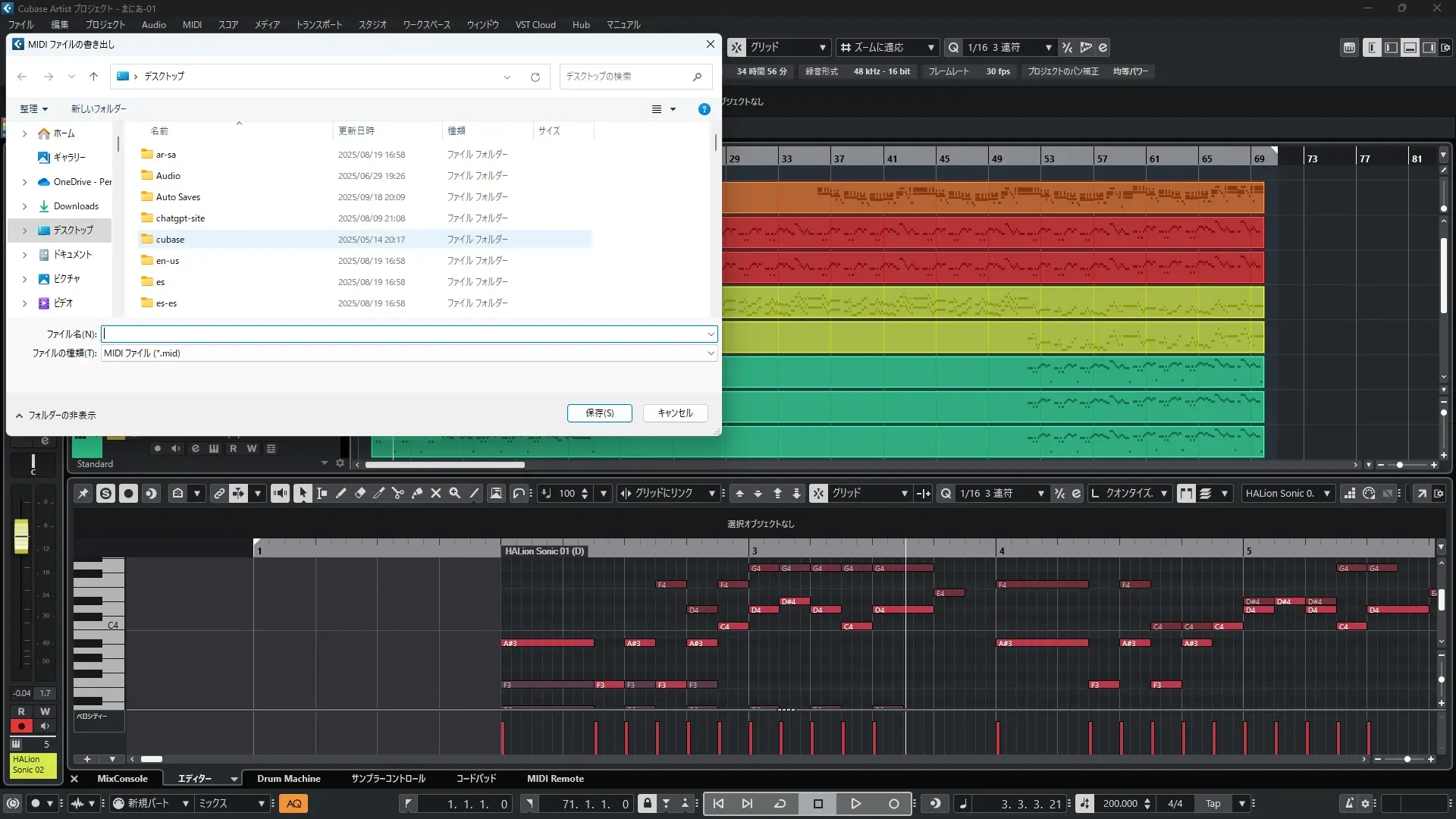Toggle AQ auto quantize button
This screenshot has height=819, width=1456.
tap(293, 804)
